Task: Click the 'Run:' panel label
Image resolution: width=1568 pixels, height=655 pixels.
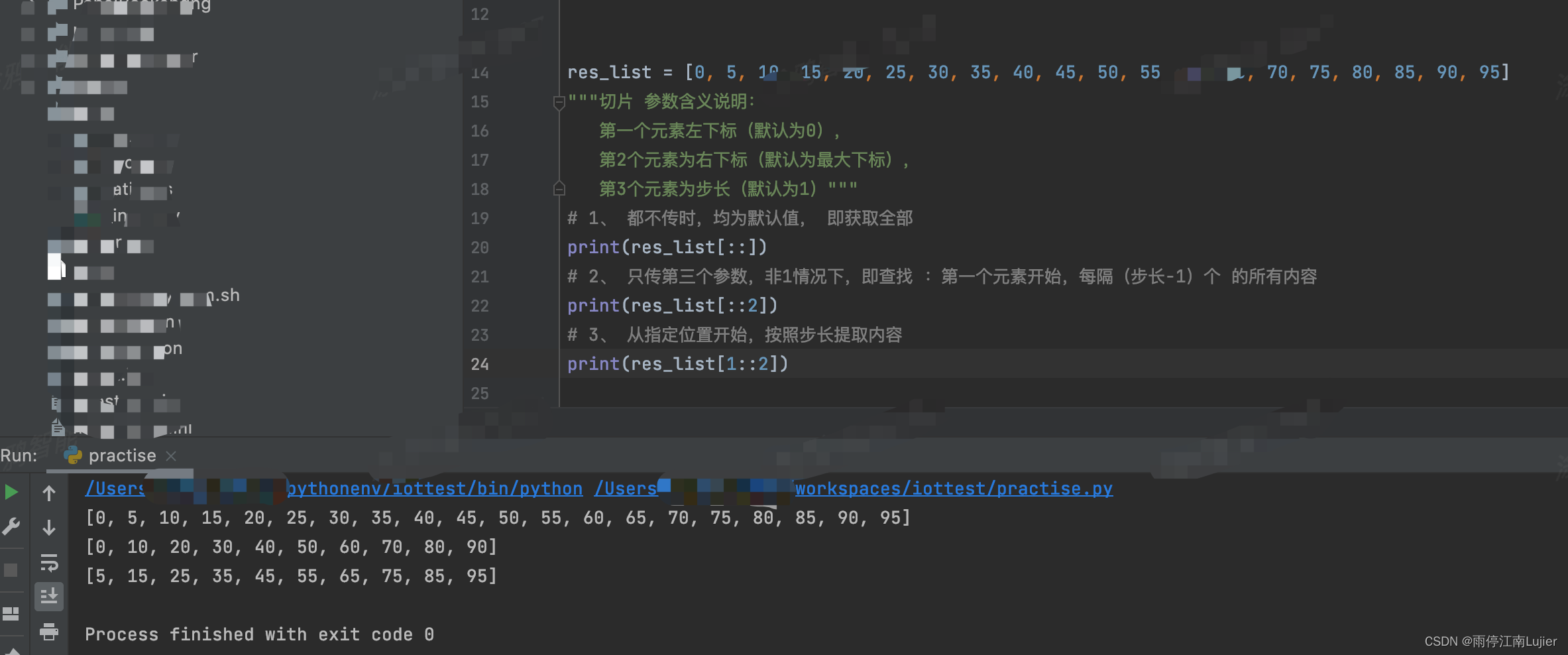Action: tap(19, 455)
